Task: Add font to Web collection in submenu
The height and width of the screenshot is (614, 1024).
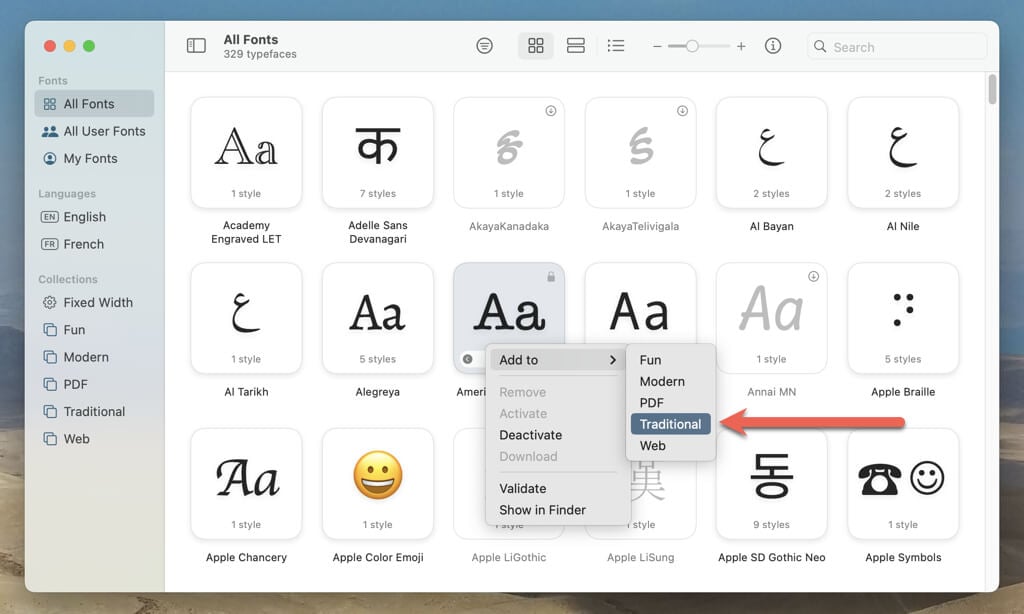Action: tap(671, 446)
